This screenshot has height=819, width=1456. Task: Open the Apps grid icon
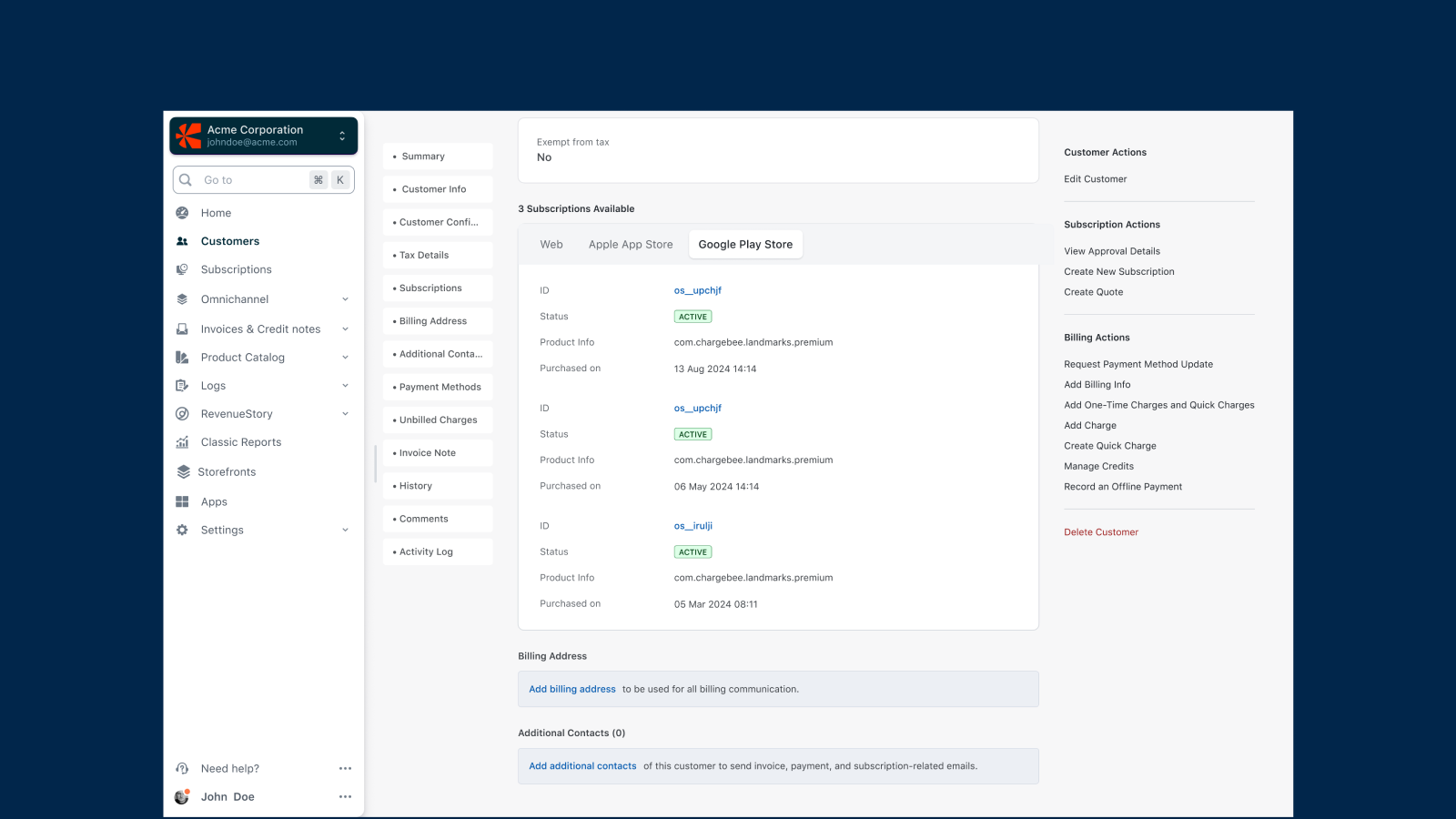coord(182,502)
